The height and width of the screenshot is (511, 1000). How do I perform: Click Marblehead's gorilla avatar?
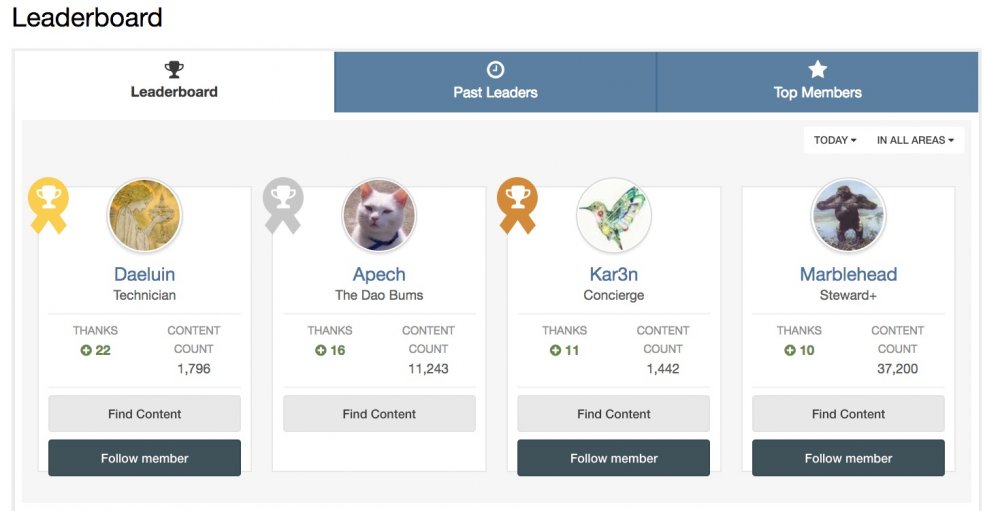(848, 215)
